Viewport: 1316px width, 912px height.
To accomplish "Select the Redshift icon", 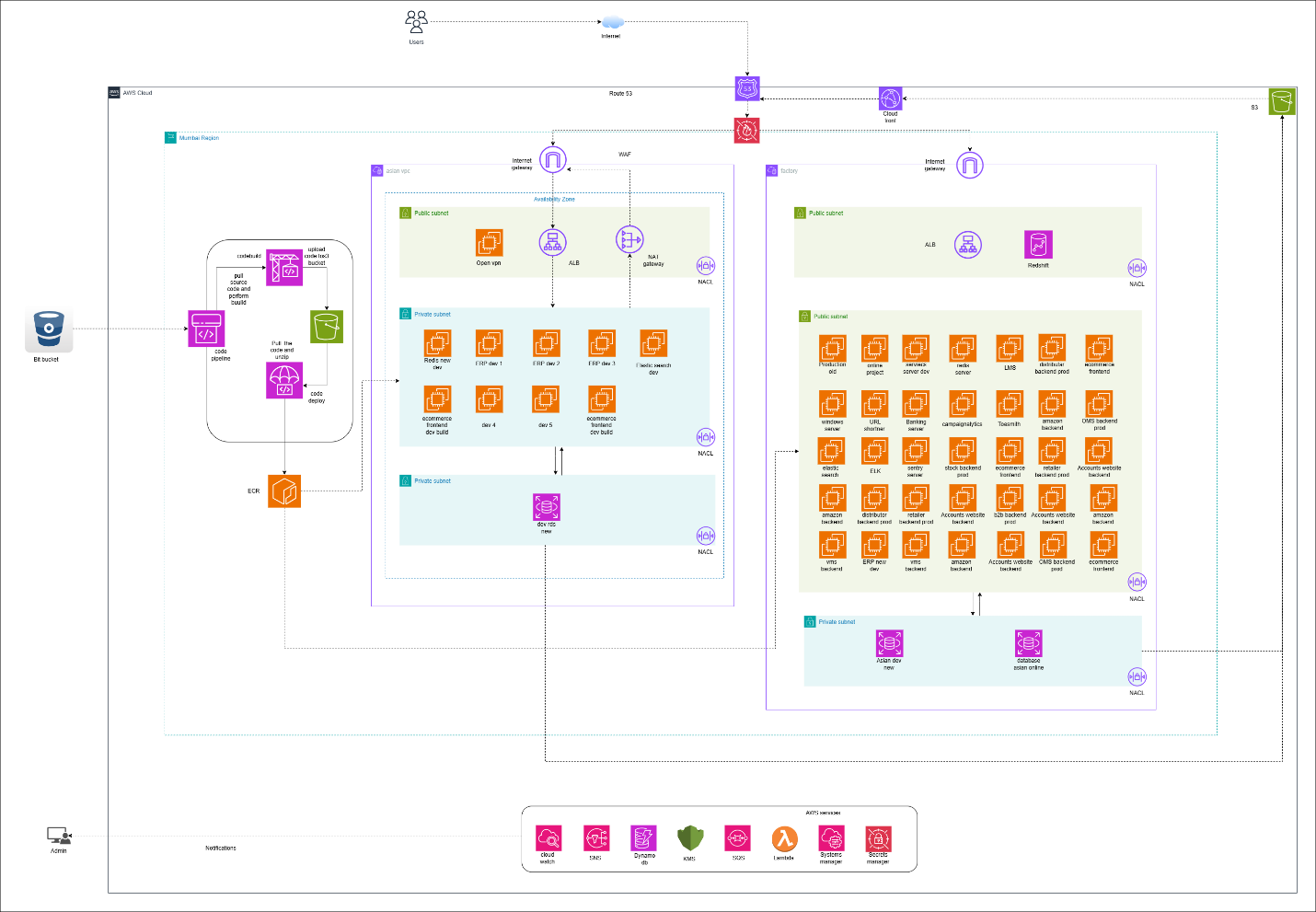I will click(1038, 245).
